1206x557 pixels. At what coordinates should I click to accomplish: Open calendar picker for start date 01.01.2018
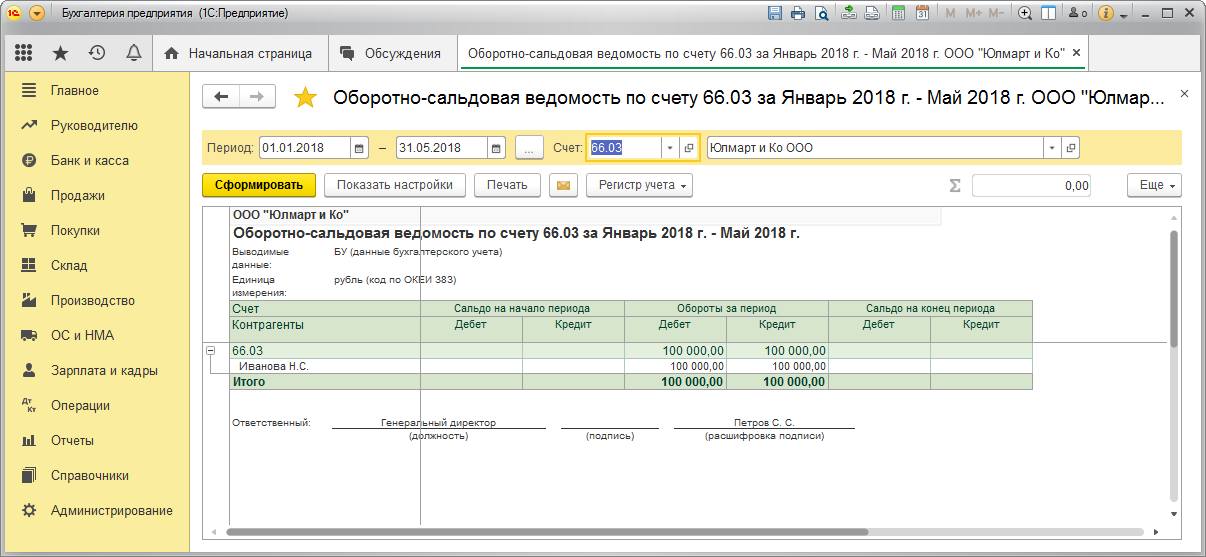360,148
